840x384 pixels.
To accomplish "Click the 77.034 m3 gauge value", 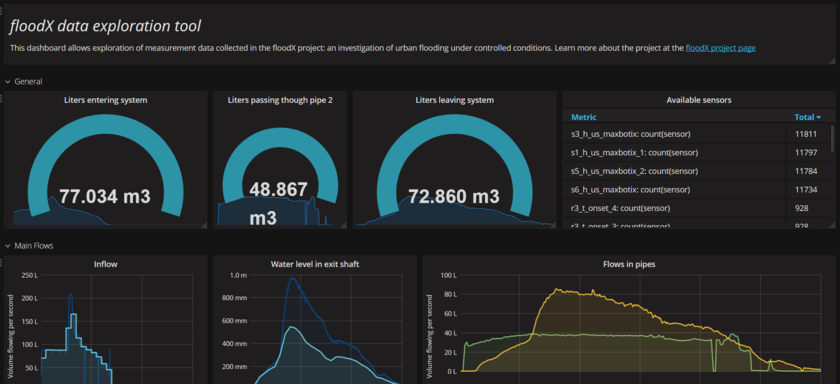I will 105,197.
